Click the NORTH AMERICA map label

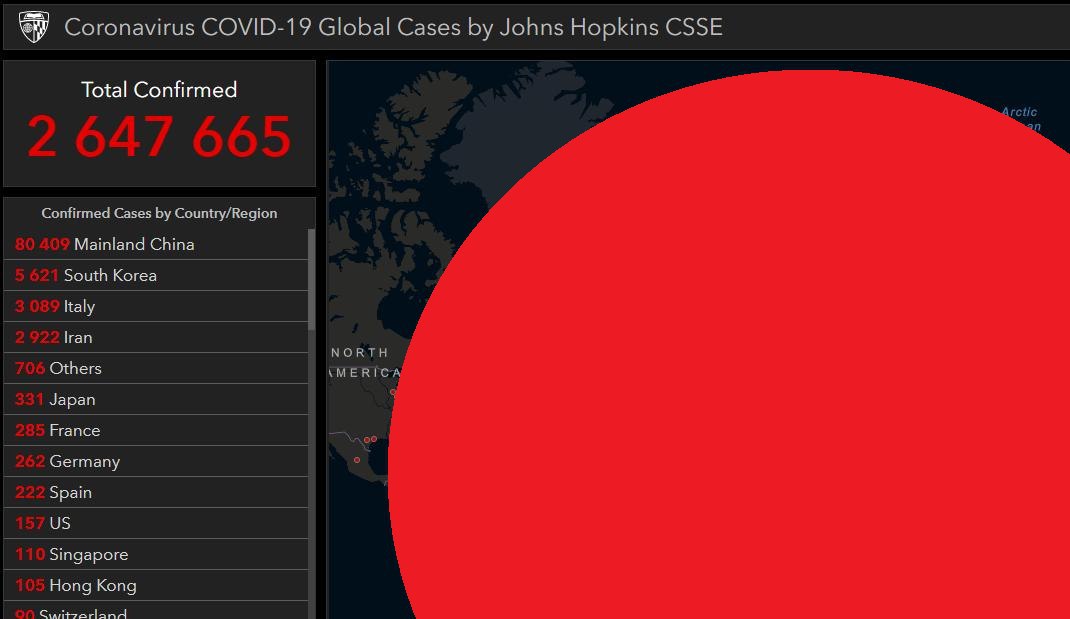coord(365,362)
